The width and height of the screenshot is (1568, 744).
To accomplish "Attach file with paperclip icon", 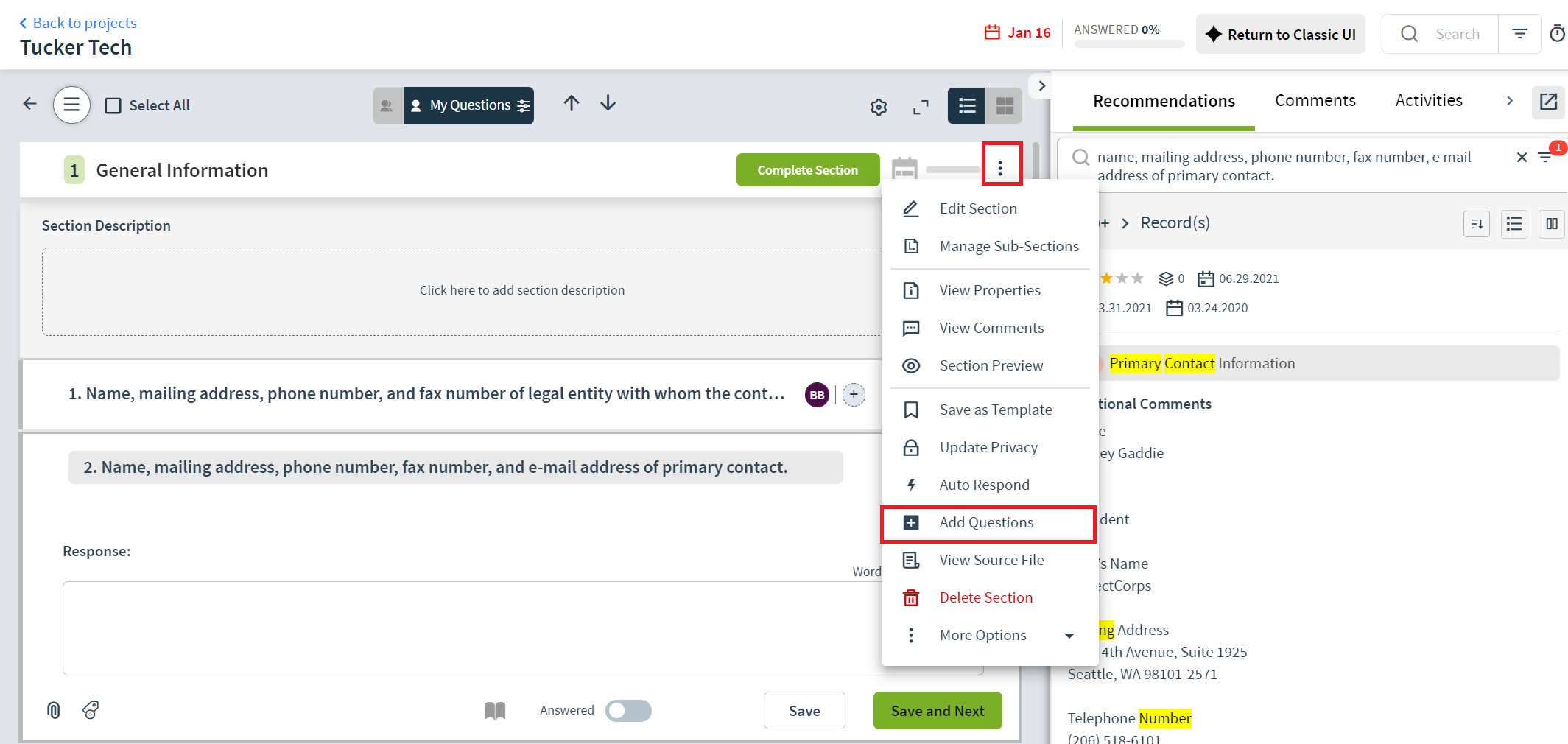I will pos(53,710).
